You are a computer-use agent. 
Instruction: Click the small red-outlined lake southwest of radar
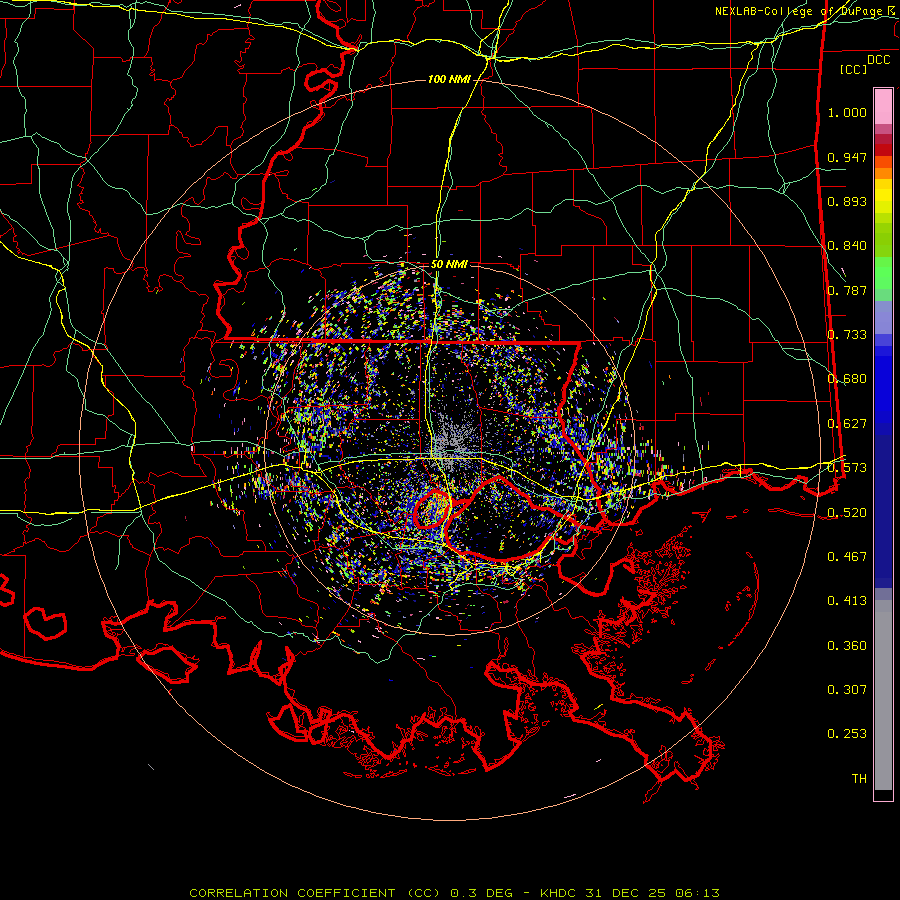[x=432, y=509]
